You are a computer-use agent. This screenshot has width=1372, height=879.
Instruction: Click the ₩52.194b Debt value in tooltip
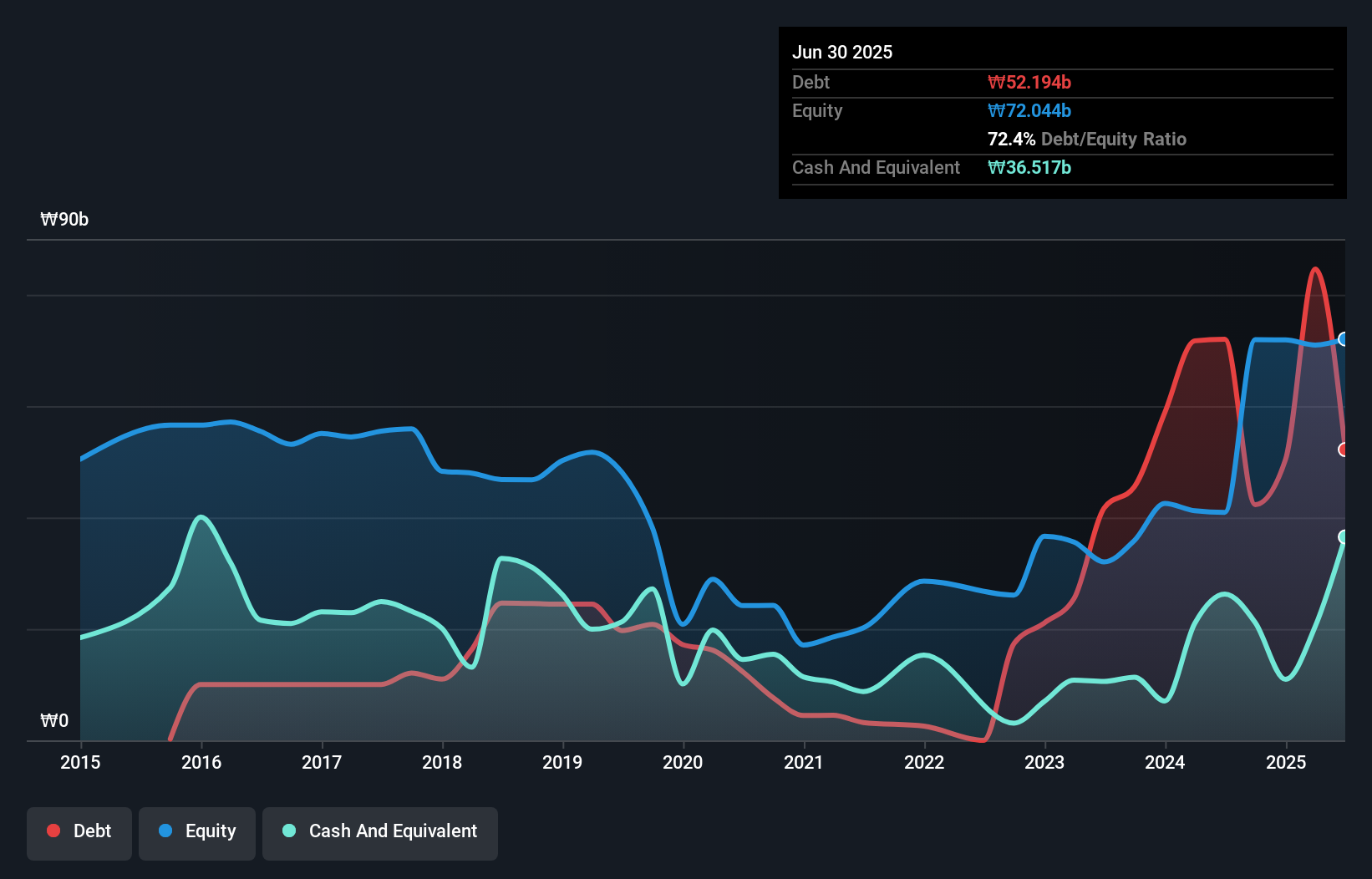(x=1029, y=83)
